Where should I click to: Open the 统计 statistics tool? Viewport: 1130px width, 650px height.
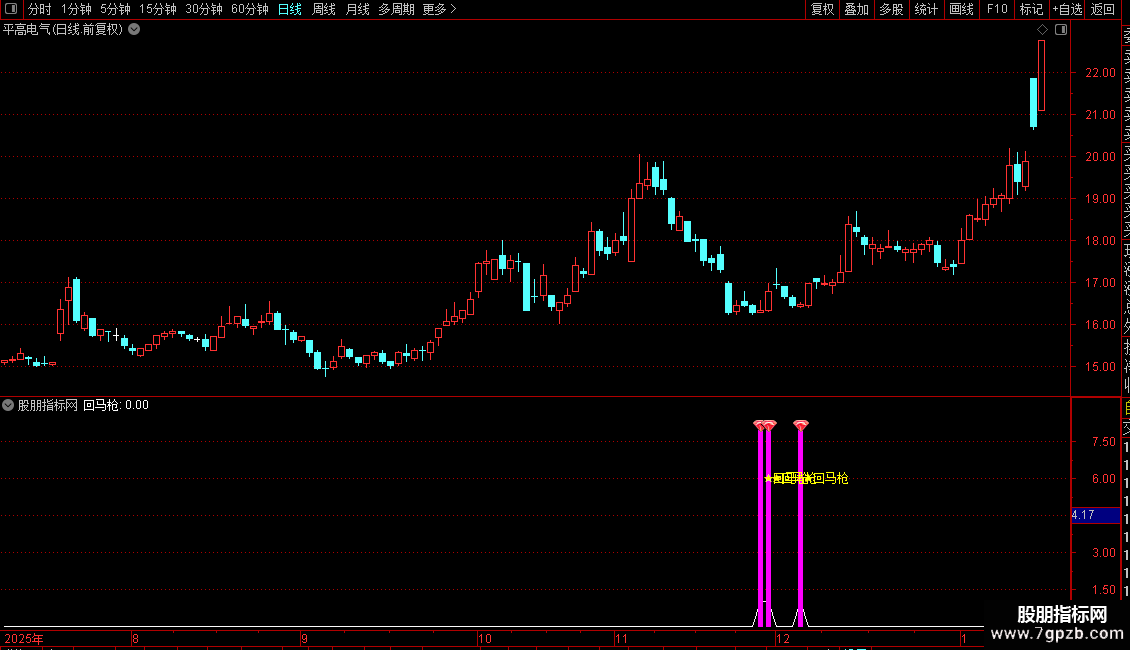(926, 9)
